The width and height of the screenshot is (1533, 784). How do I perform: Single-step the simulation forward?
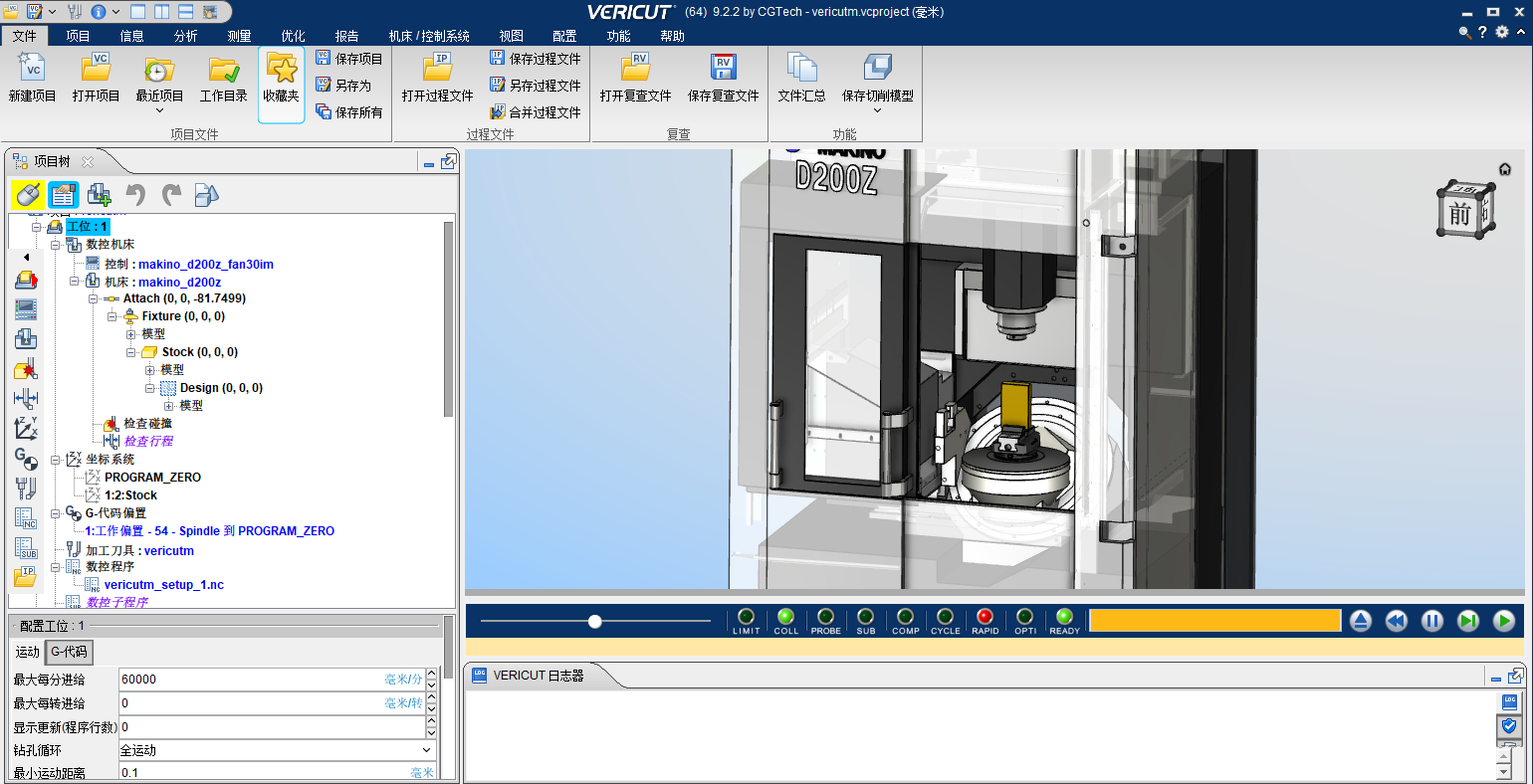point(1468,621)
